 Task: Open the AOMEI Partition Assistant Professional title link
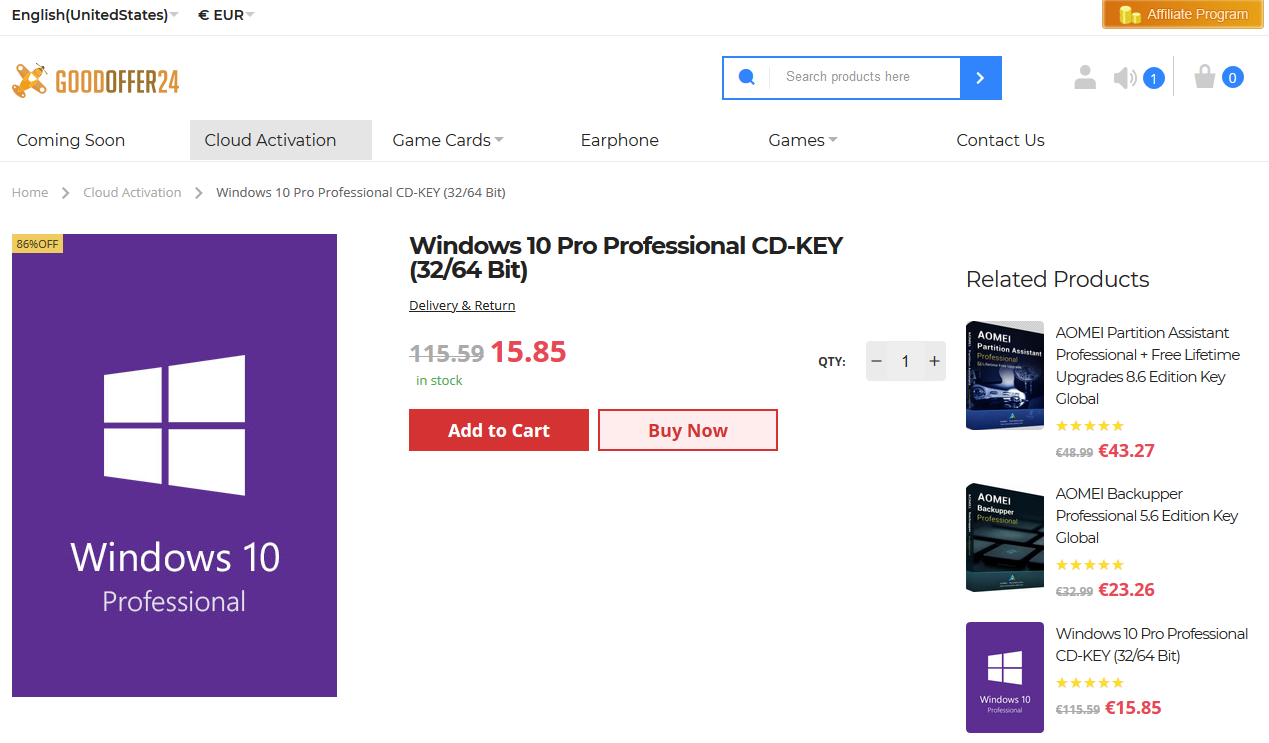[x=1148, y=365]
